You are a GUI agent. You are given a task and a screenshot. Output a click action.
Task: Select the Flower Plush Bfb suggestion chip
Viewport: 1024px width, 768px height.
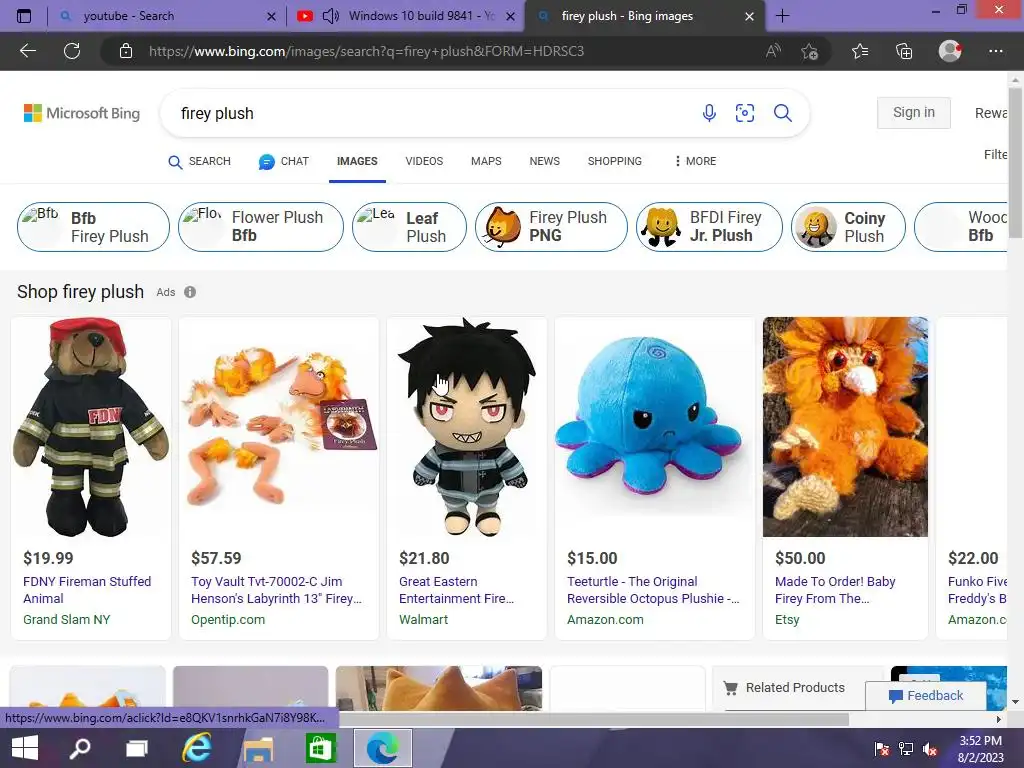click(x=261, y=227)
